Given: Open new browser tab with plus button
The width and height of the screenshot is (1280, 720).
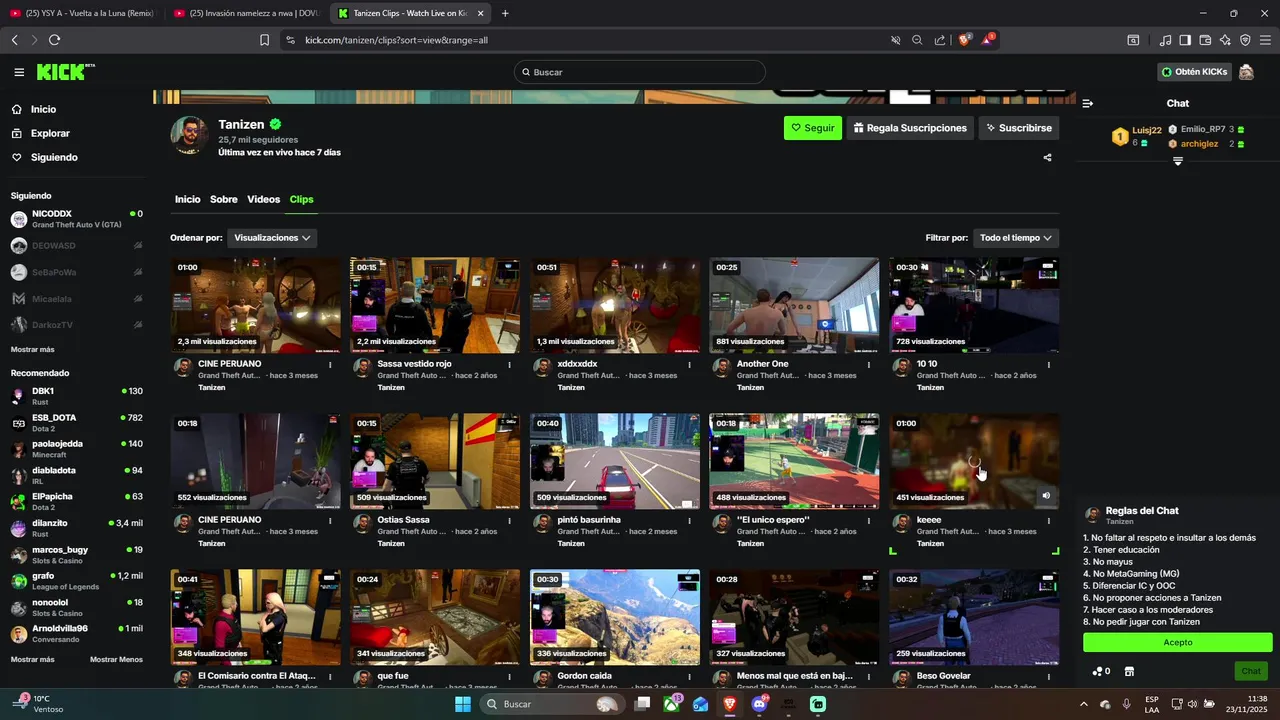Looking at the screenshot, I should (505, 13).
